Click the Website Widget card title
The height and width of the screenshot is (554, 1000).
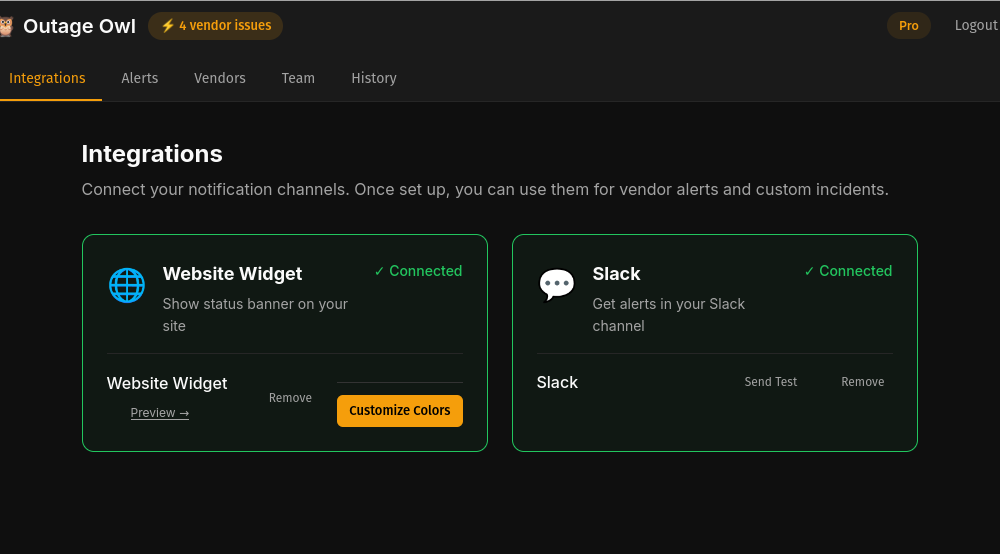tap(232, 274)
